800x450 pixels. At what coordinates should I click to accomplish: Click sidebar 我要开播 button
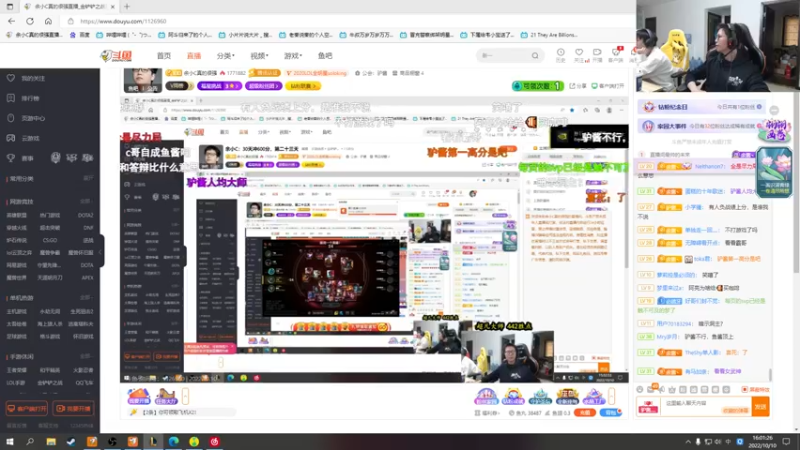(73, 408)
